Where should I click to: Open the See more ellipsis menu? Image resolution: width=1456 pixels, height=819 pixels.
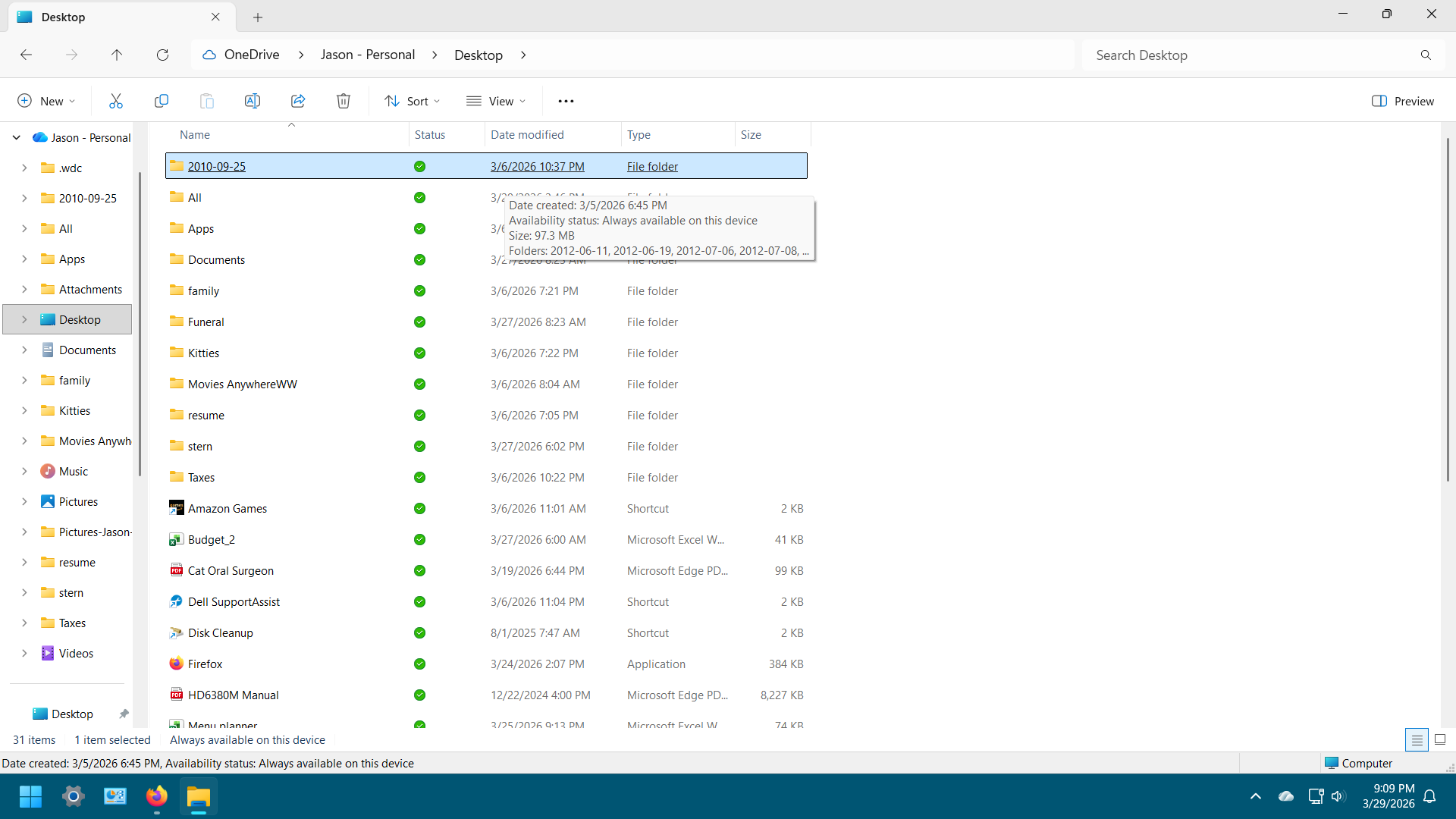coord(566,101)
